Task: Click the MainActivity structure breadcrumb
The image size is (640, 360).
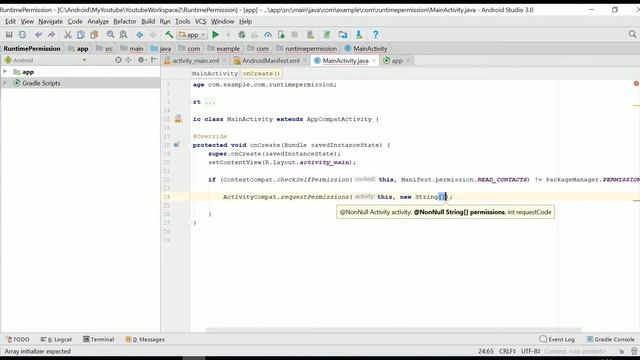Action: click(x=215, y=73)
